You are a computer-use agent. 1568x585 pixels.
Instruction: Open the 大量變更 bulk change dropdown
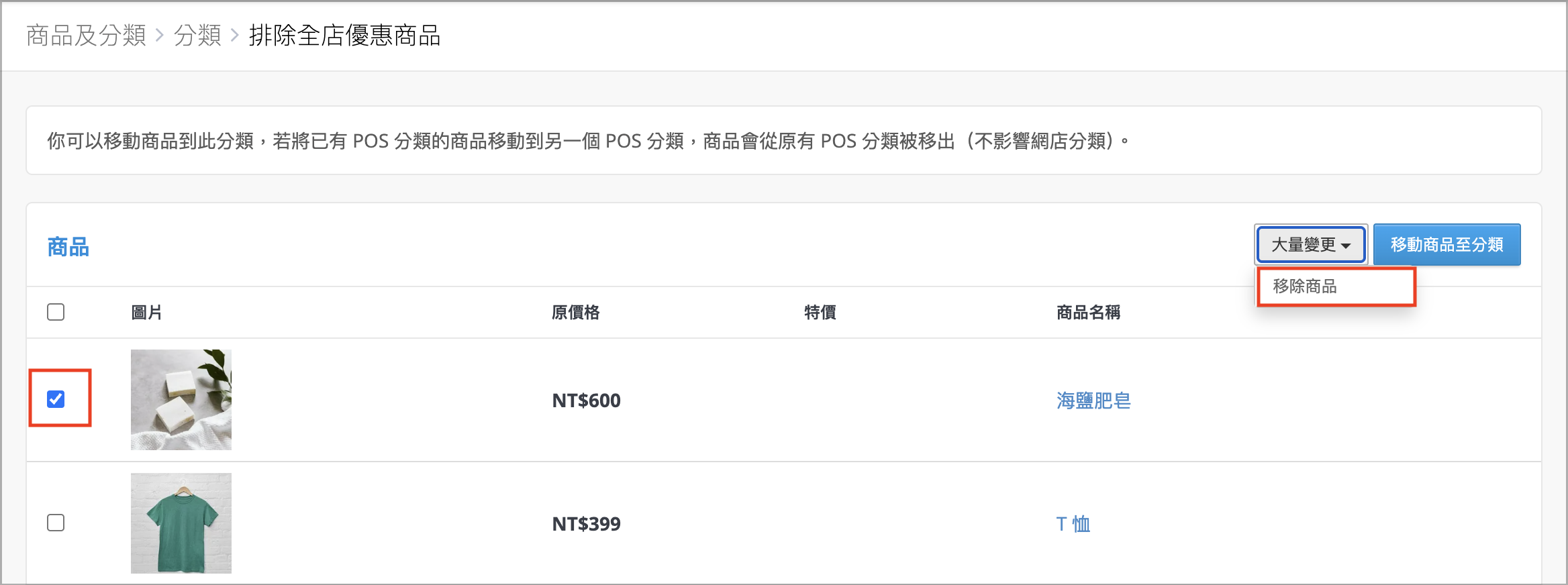1310,245
